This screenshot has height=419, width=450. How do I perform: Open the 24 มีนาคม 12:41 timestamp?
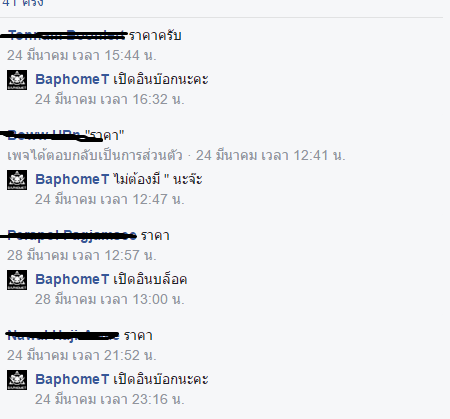(270, 155)
